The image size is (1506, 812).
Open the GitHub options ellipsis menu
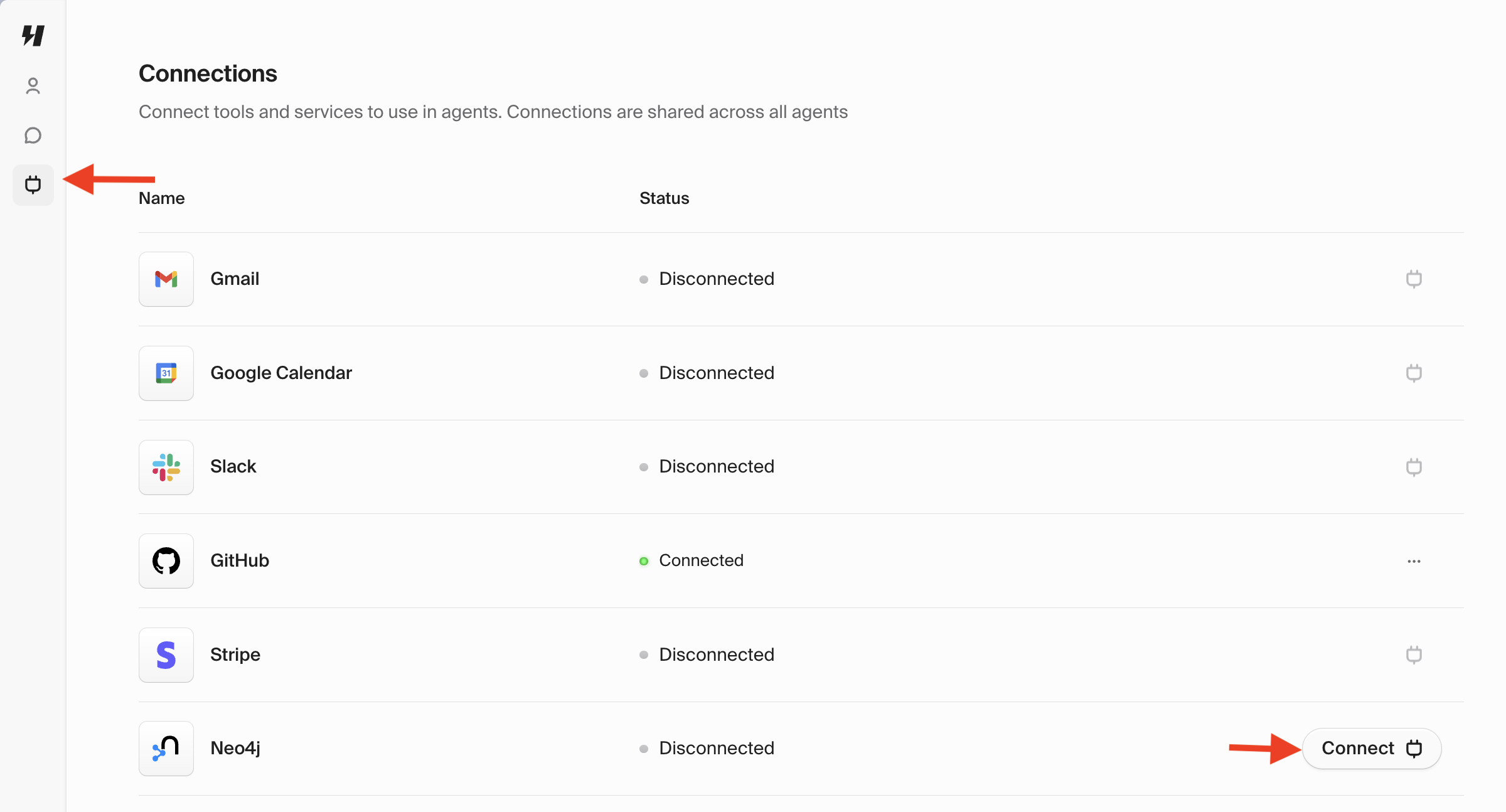coord(1414,561)
